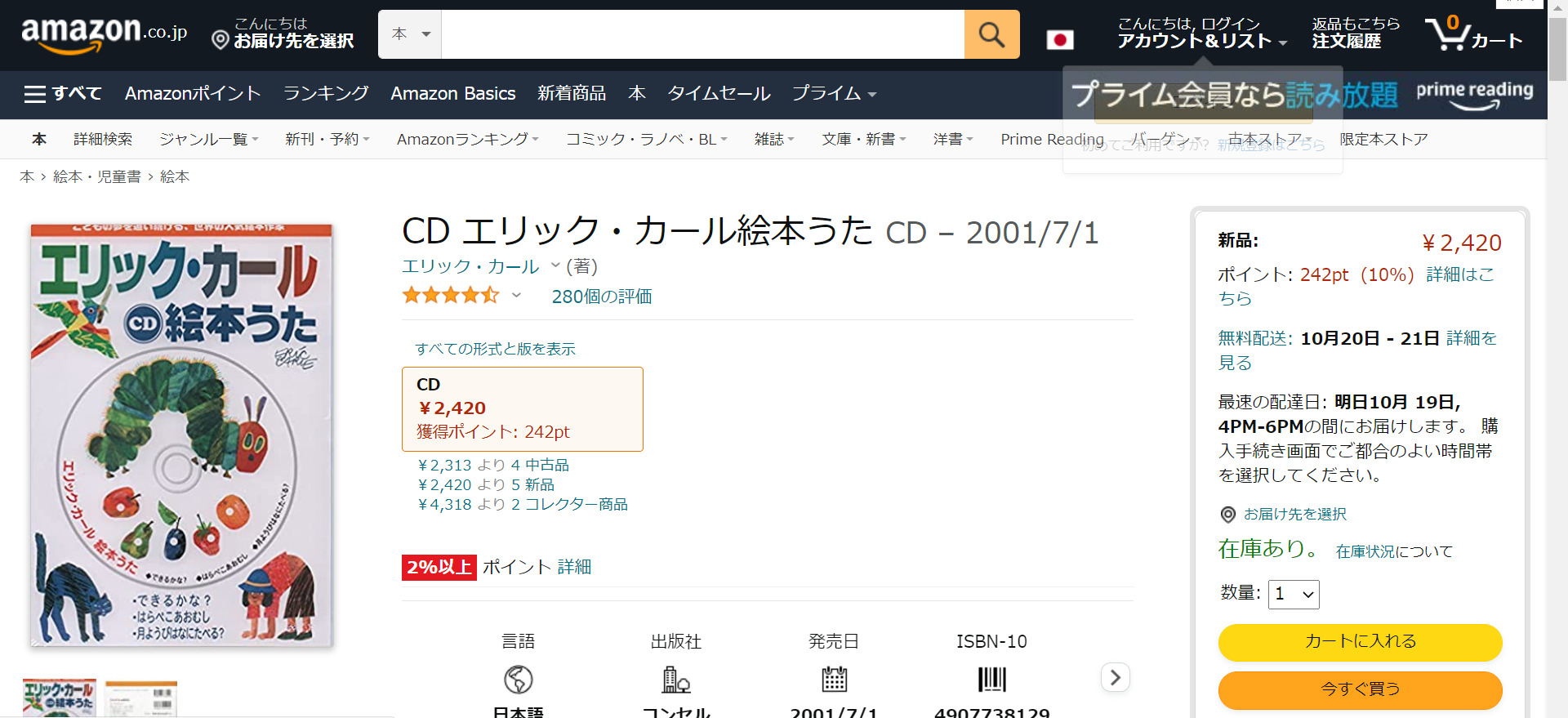The height and width of the screenshot is (718, 1568).
Task: Click the search magnifier button
Action: [x=991, y=34]
